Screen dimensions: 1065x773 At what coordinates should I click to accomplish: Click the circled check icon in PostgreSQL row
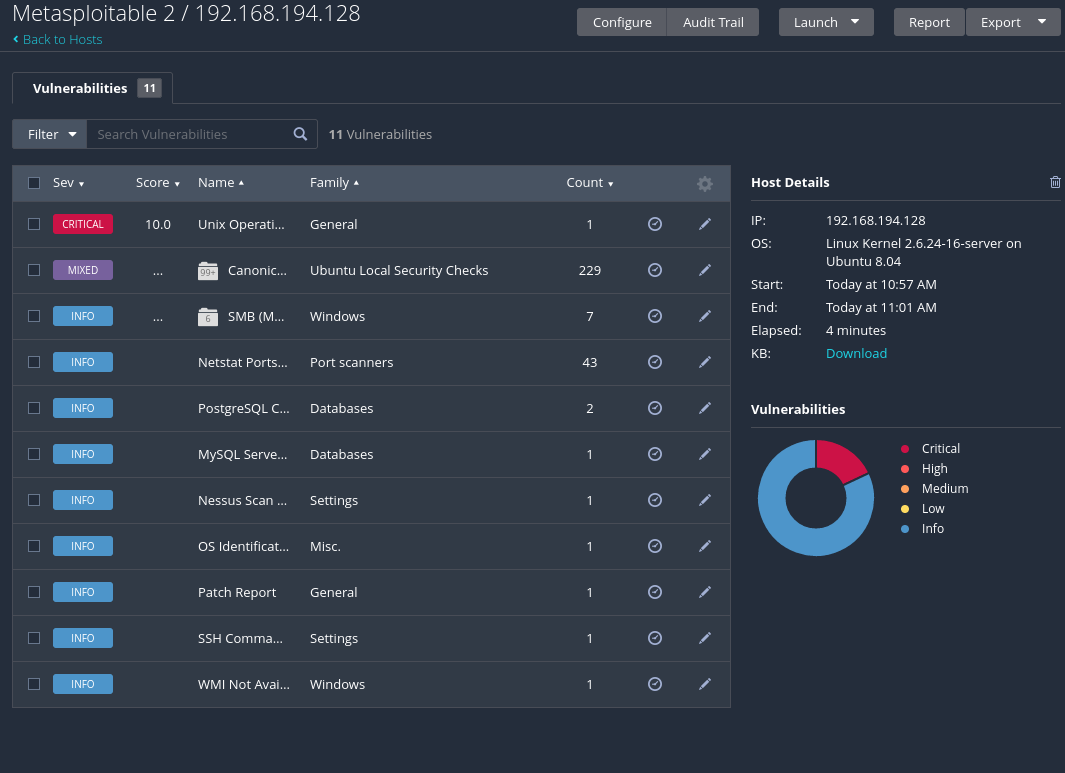[x=655, y=408]
